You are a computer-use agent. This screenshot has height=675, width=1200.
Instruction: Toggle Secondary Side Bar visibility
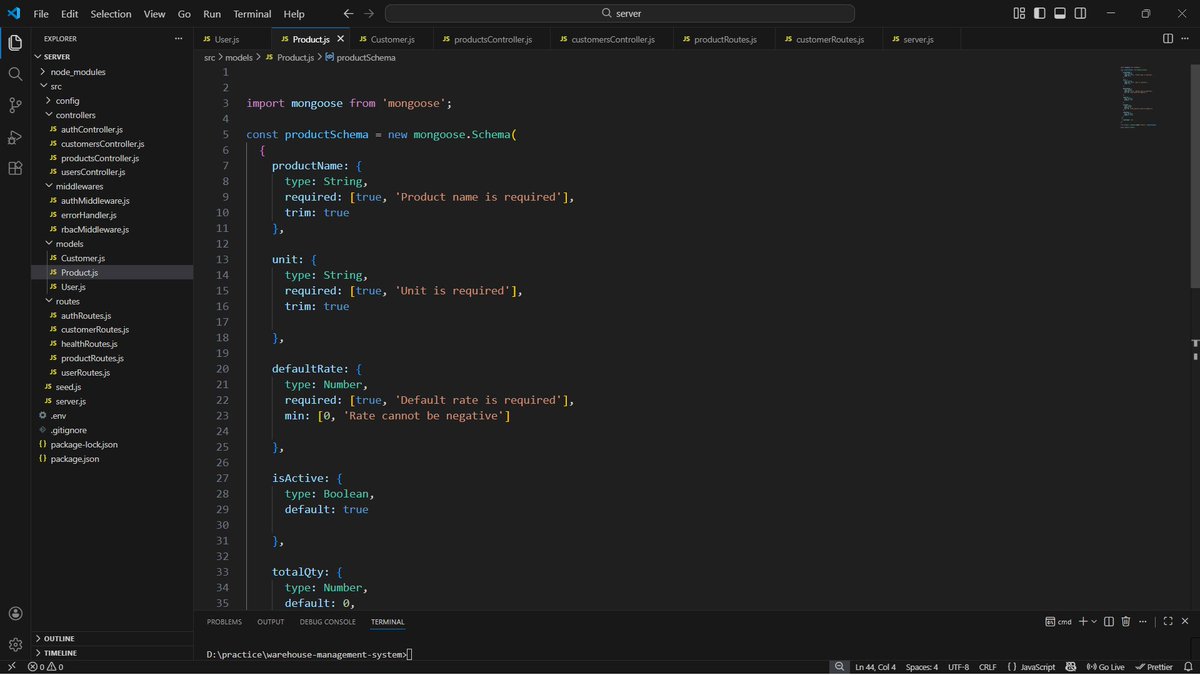[x=1081, y=13]
